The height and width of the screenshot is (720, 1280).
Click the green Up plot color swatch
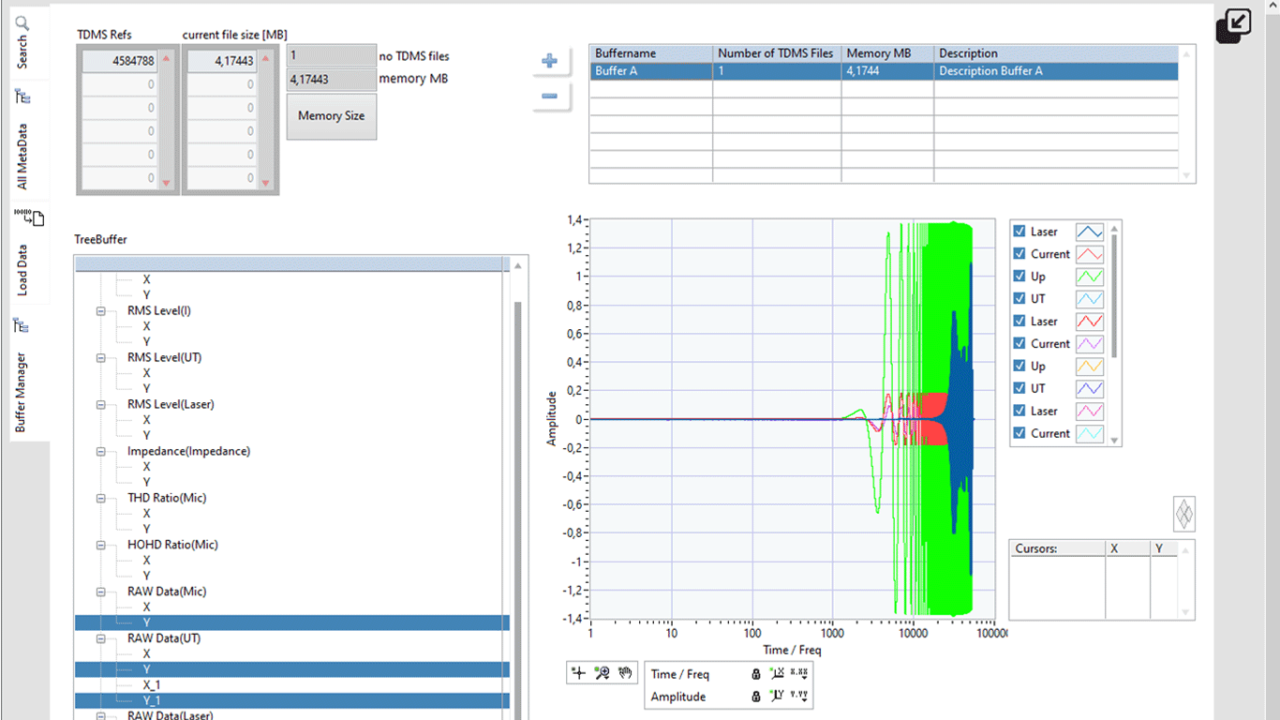(x=1089, y=276)
